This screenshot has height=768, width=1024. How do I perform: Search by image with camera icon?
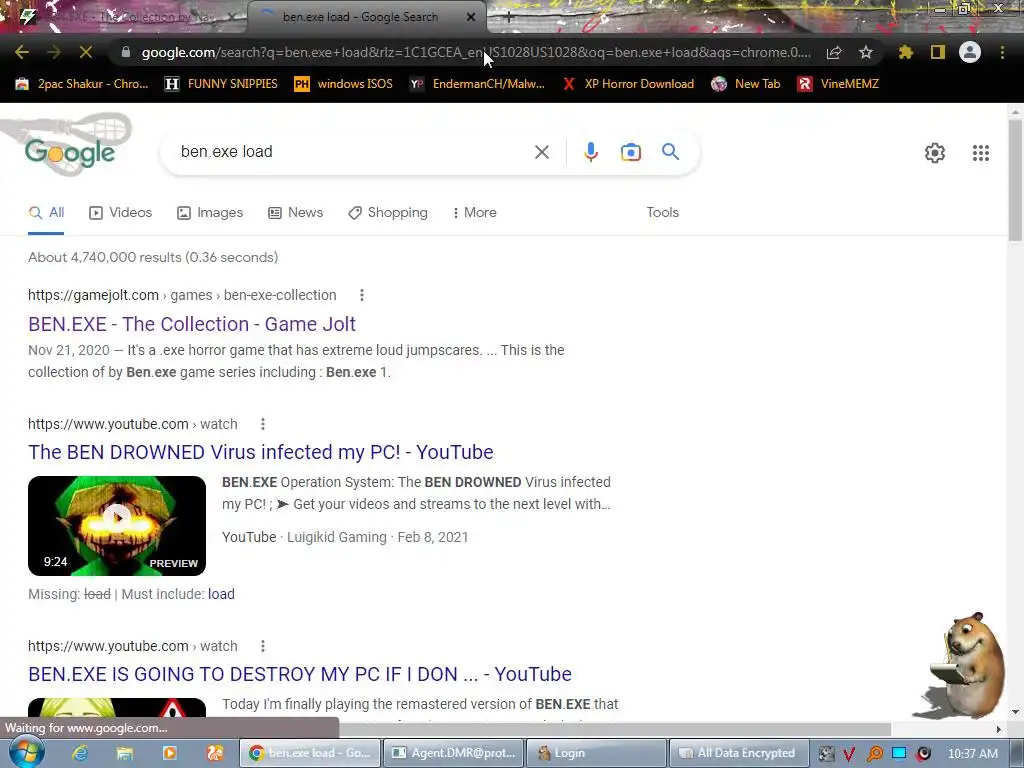coord(630,152)
